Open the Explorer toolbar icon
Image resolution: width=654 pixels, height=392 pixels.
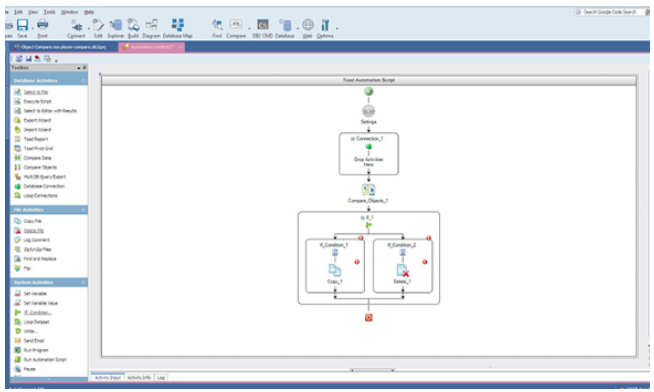[x=116, y=25]
